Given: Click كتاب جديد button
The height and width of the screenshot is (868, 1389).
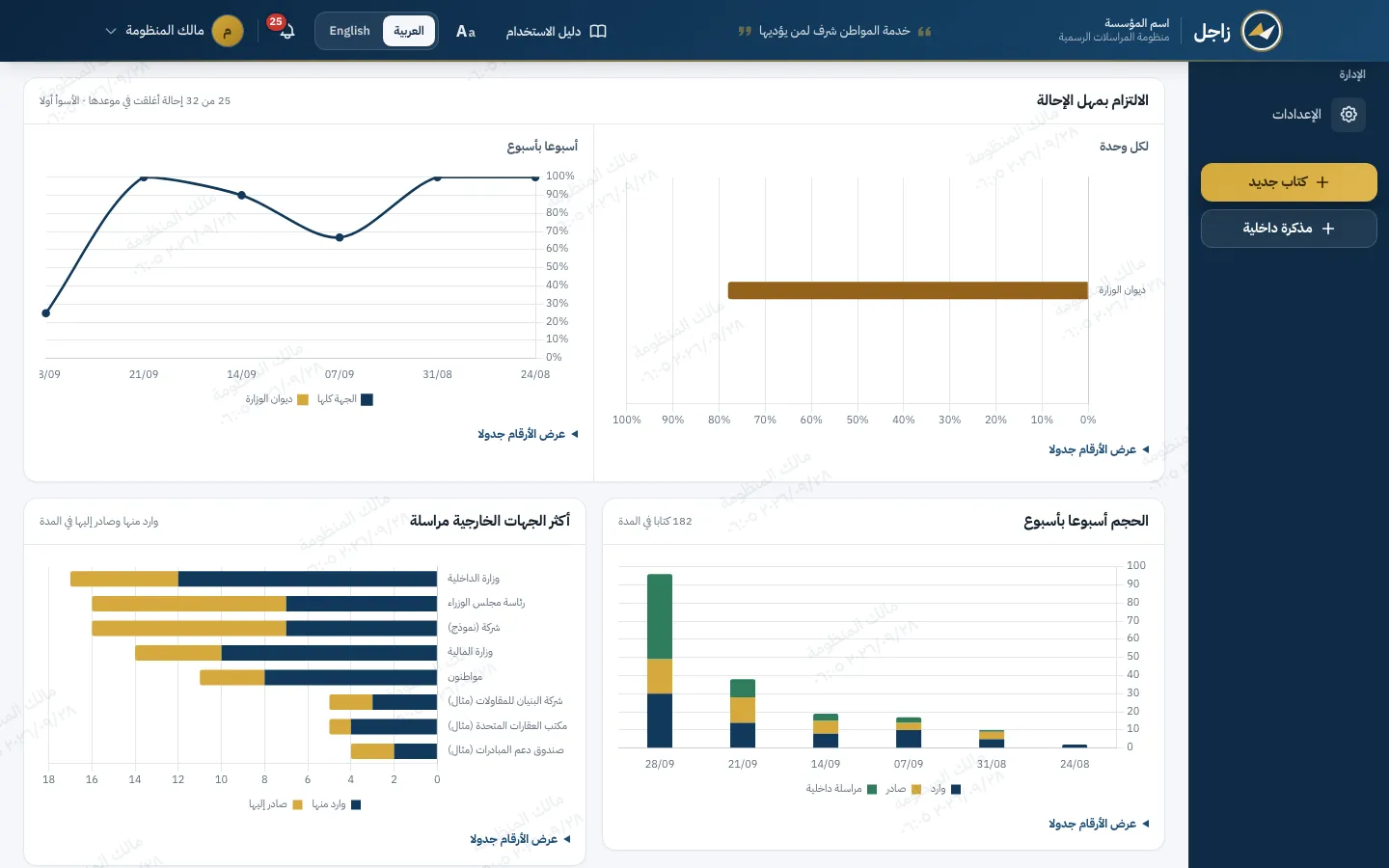Looking at the screenshot, I should pyautogui.click(x=1289, y=182).
